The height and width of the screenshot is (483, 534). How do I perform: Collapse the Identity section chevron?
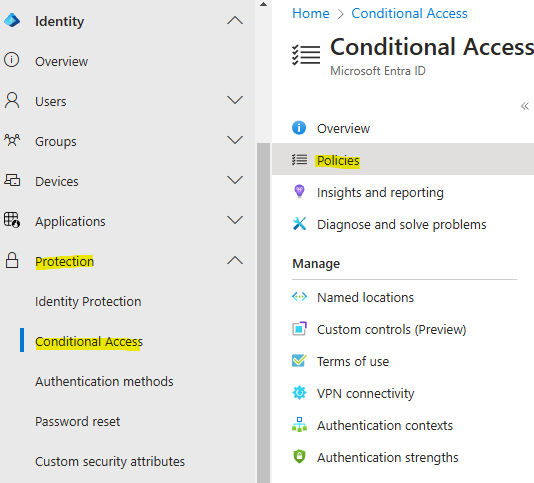[x=235, y=21]
